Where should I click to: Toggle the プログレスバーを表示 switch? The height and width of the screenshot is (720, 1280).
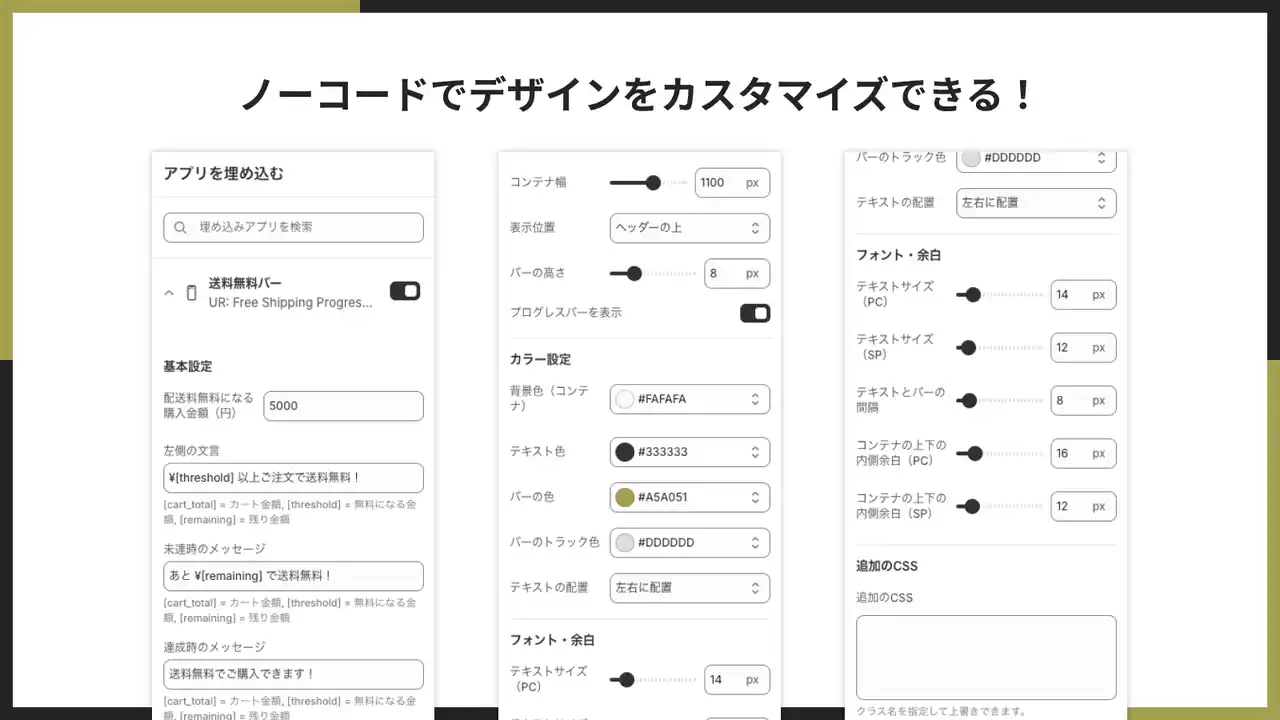755,313
